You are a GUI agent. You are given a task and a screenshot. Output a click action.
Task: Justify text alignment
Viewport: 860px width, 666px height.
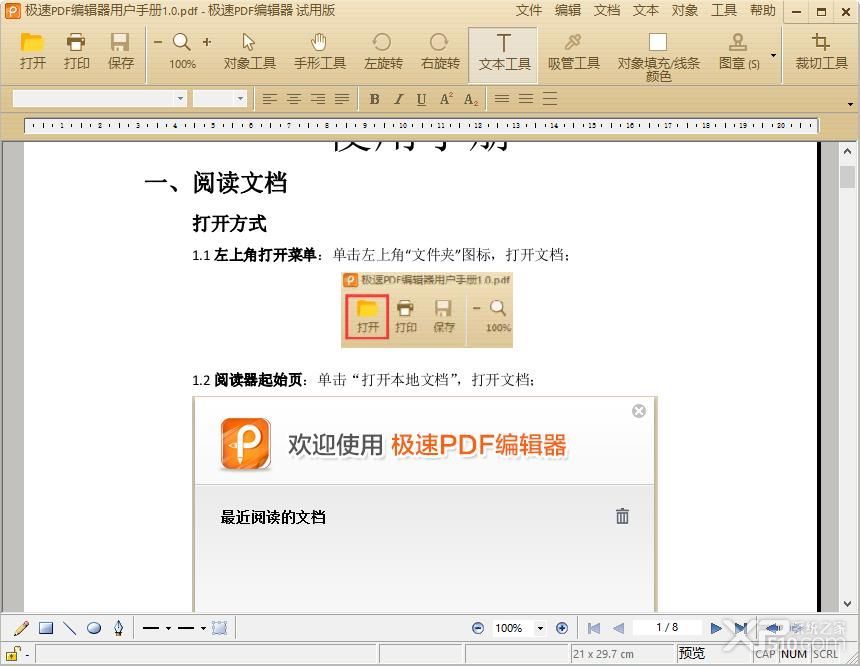[342, 99]
